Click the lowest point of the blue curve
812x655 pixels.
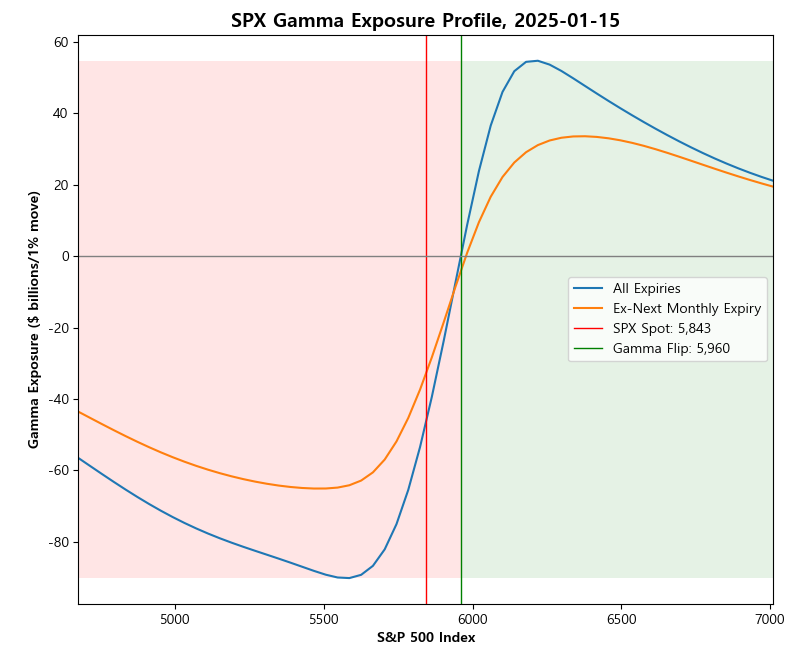[x=347, y=578]
